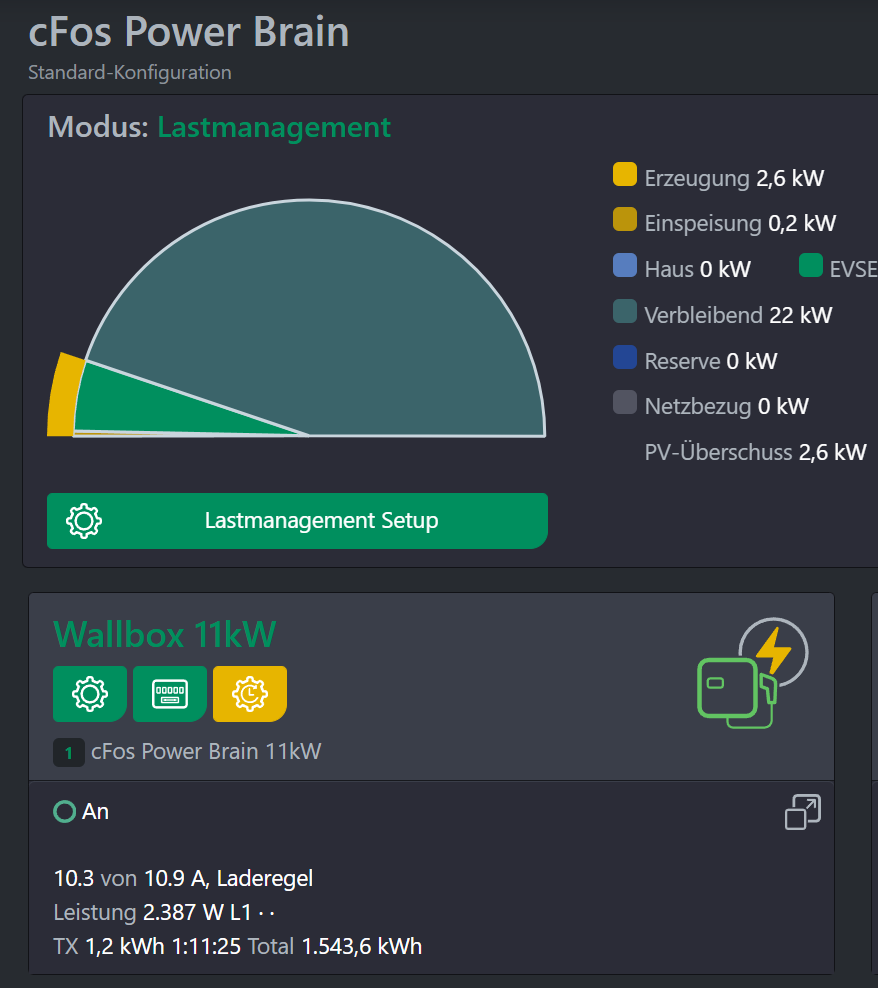
Task: Open Wallbox 11kW settings gear button
Action: (x=90, y=694)
